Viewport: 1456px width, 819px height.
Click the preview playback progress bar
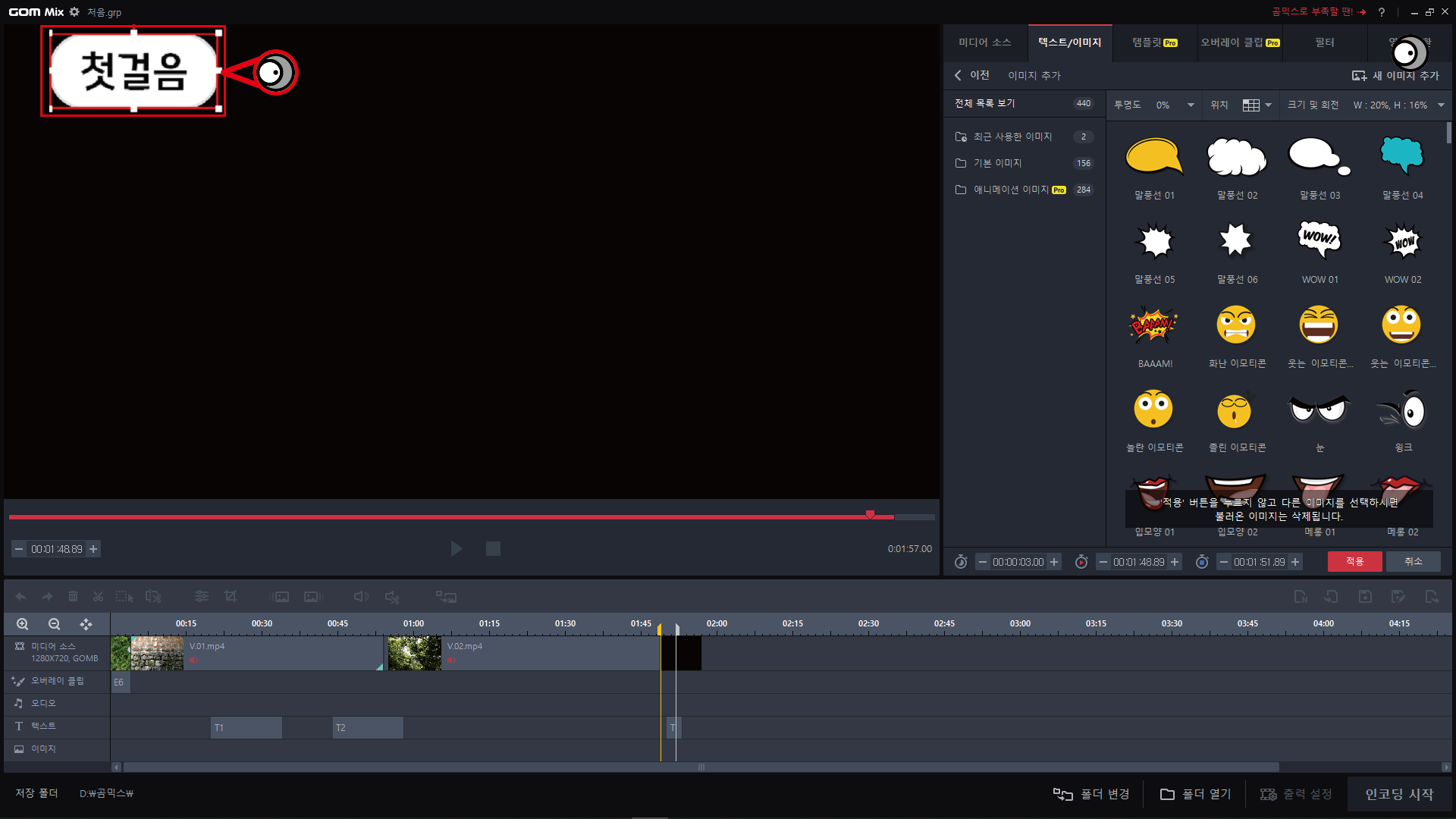pyautogui.click(x=455, y=517)
